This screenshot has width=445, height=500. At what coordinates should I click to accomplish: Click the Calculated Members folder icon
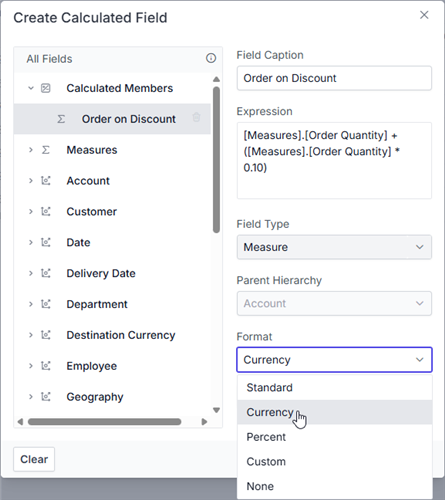tap(46, 88)
